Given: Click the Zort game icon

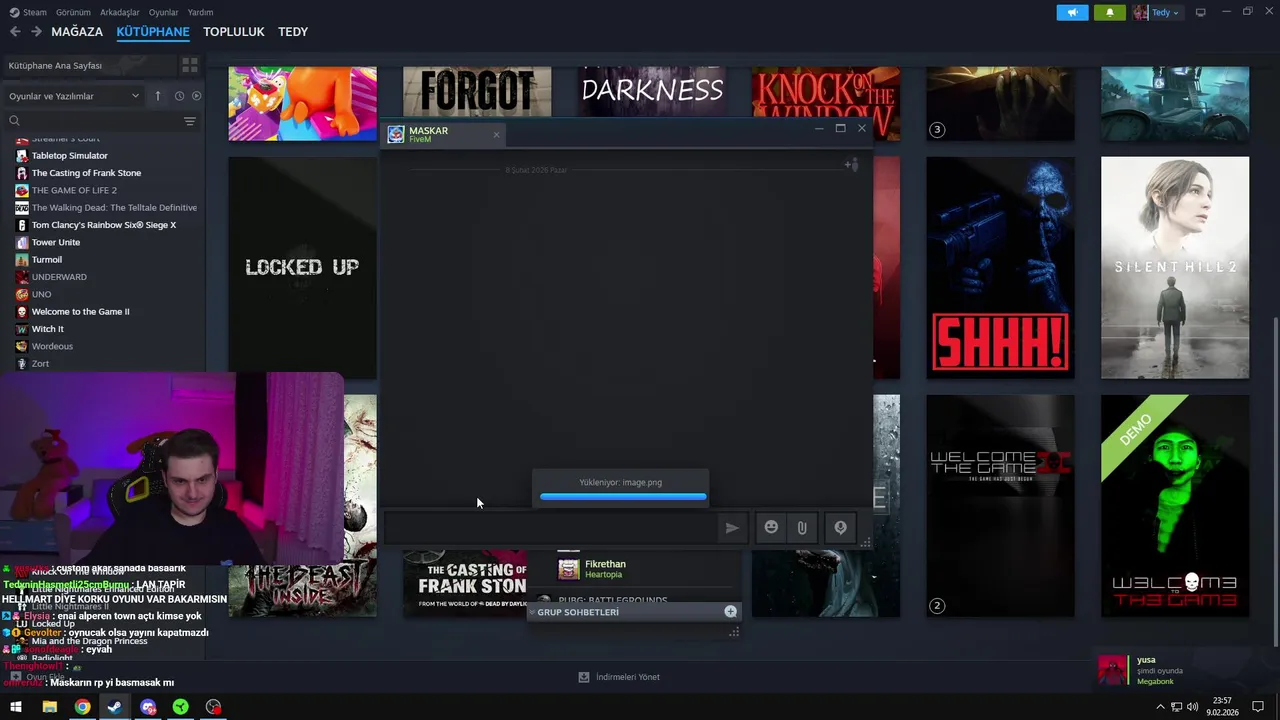Looking at the screenshot, I should coord(22,363).
